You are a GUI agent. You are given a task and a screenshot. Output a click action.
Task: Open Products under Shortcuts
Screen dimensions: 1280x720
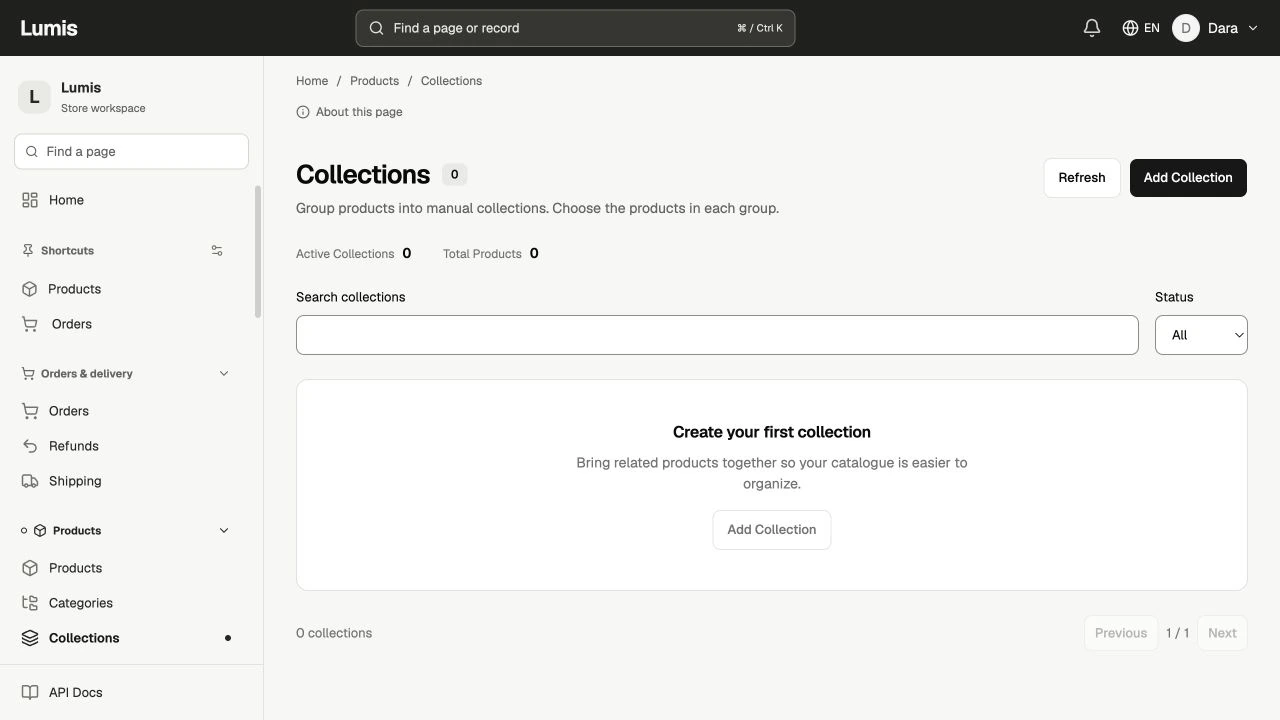click(131, 289)
